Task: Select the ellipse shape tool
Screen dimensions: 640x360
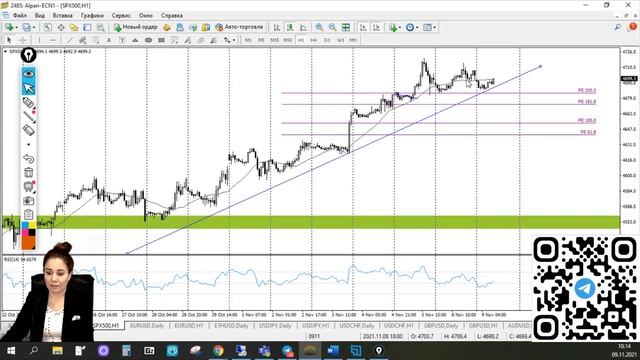Action: click(148, 40)
